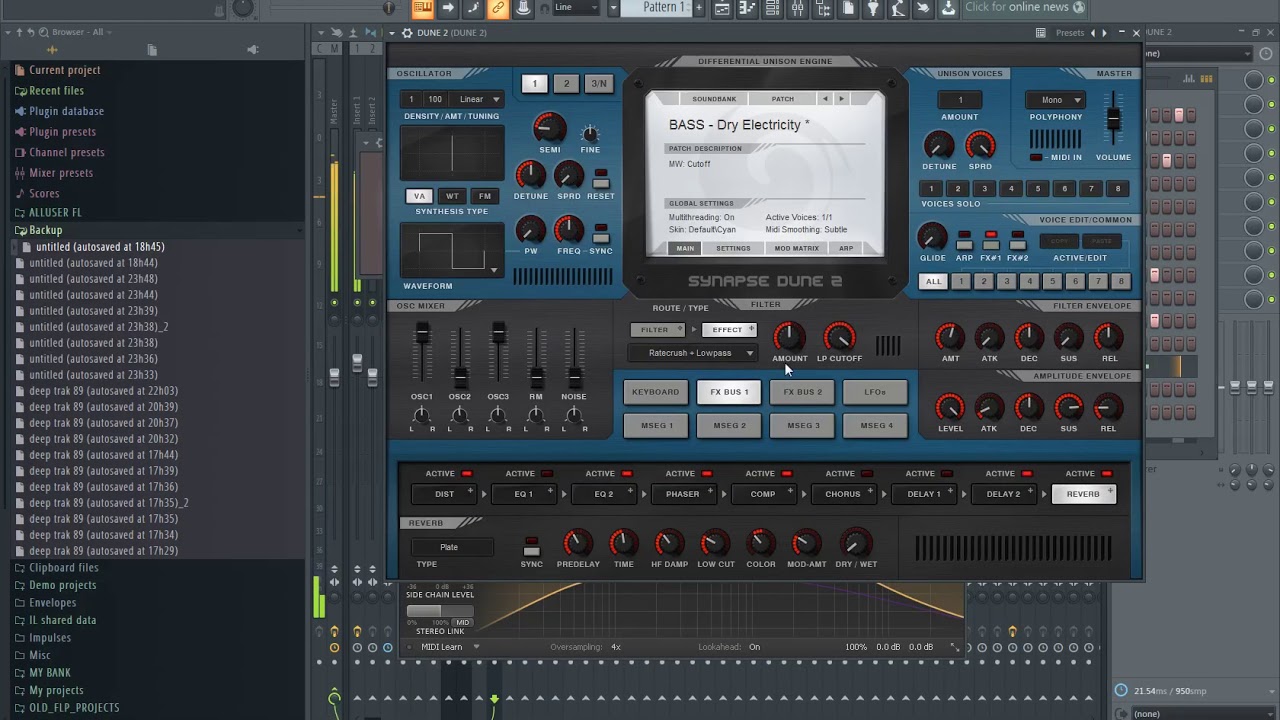Switch to the SETTINGS tab on display
This screenshot has height=720, width=1280.
coord(733,248)
